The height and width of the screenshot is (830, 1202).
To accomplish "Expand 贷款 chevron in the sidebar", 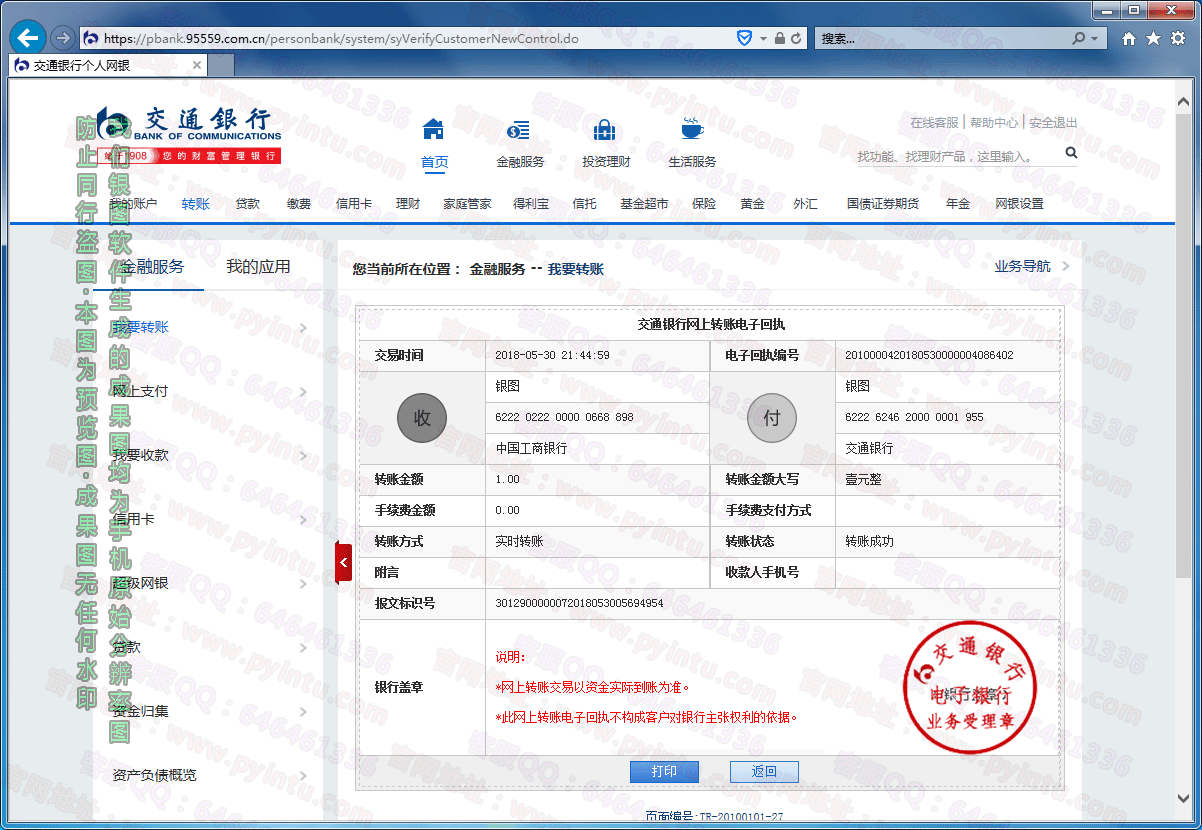I will click(303, 647).
